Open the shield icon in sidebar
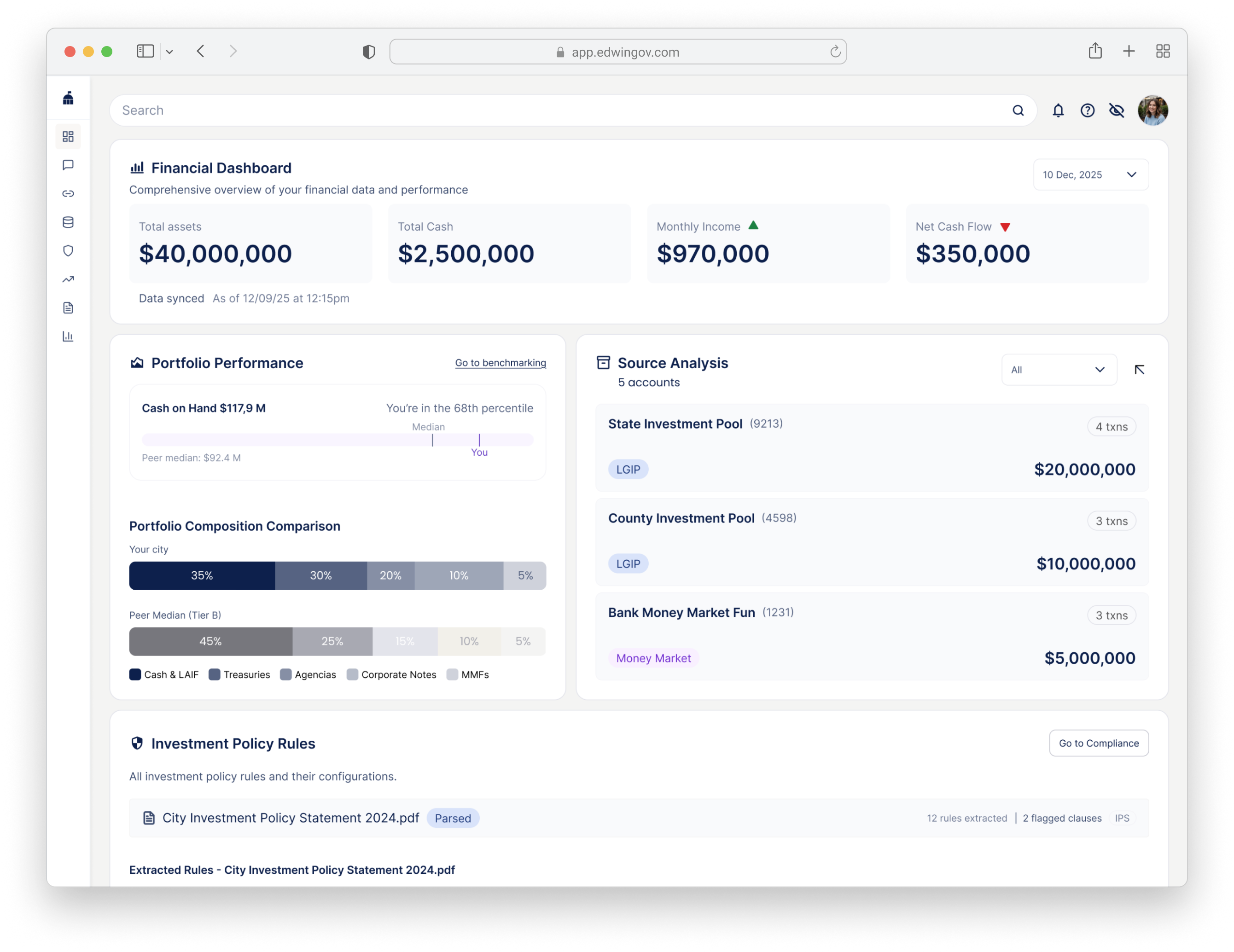The height and width of the screenshot is (952, 1234). [x=68, y=251]
